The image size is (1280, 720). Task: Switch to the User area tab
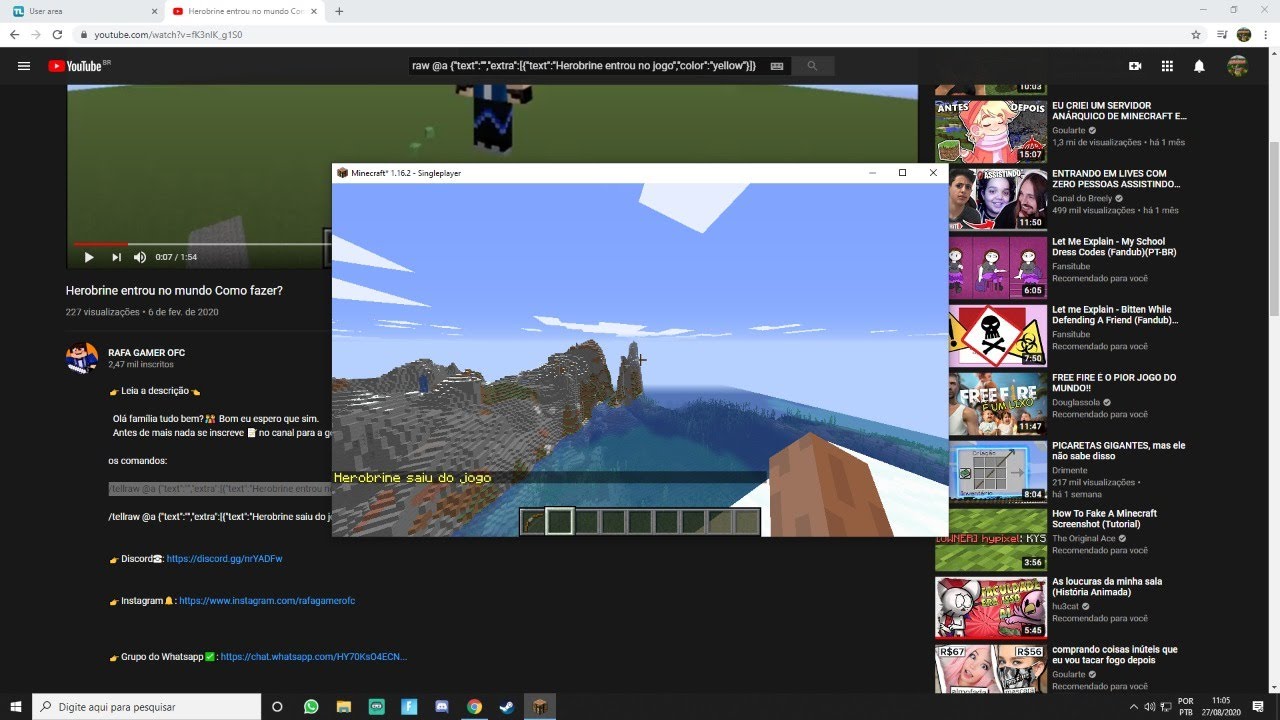(x=84, y=11)
